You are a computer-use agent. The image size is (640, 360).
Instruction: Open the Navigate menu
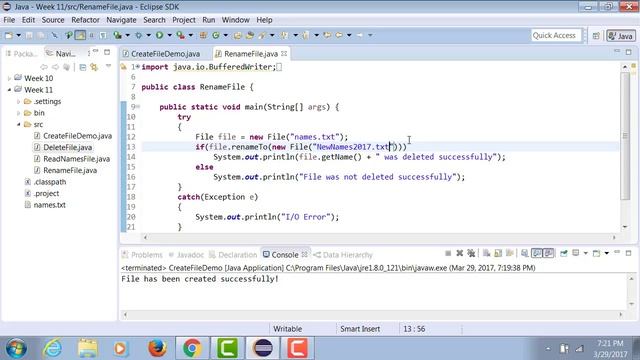121,20
